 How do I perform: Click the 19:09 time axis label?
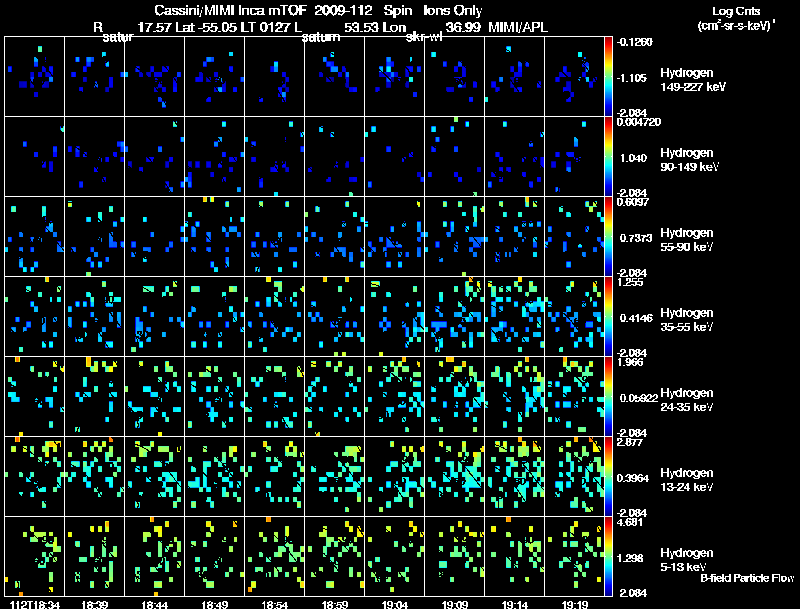(455, 604)
